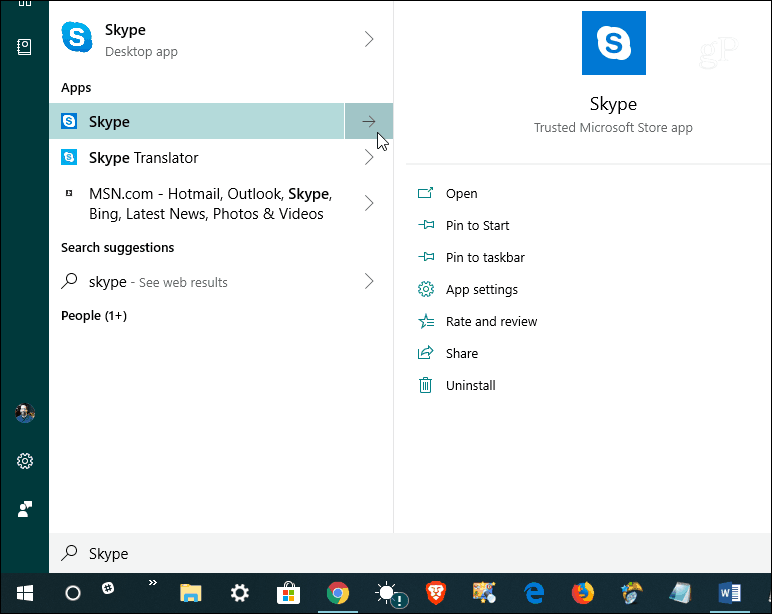Click the Cortana circle icon
772x614 pixels.
pos(73,593)
